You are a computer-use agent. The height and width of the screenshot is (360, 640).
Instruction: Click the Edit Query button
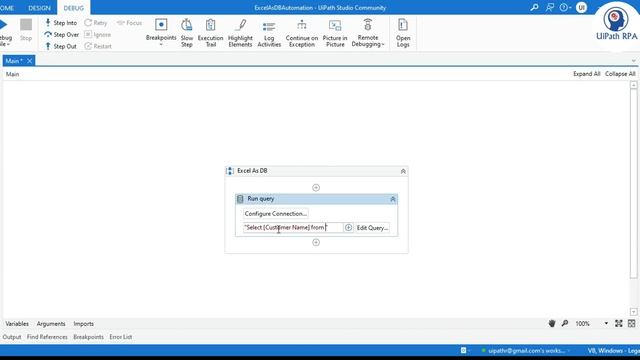coord(372,228)
